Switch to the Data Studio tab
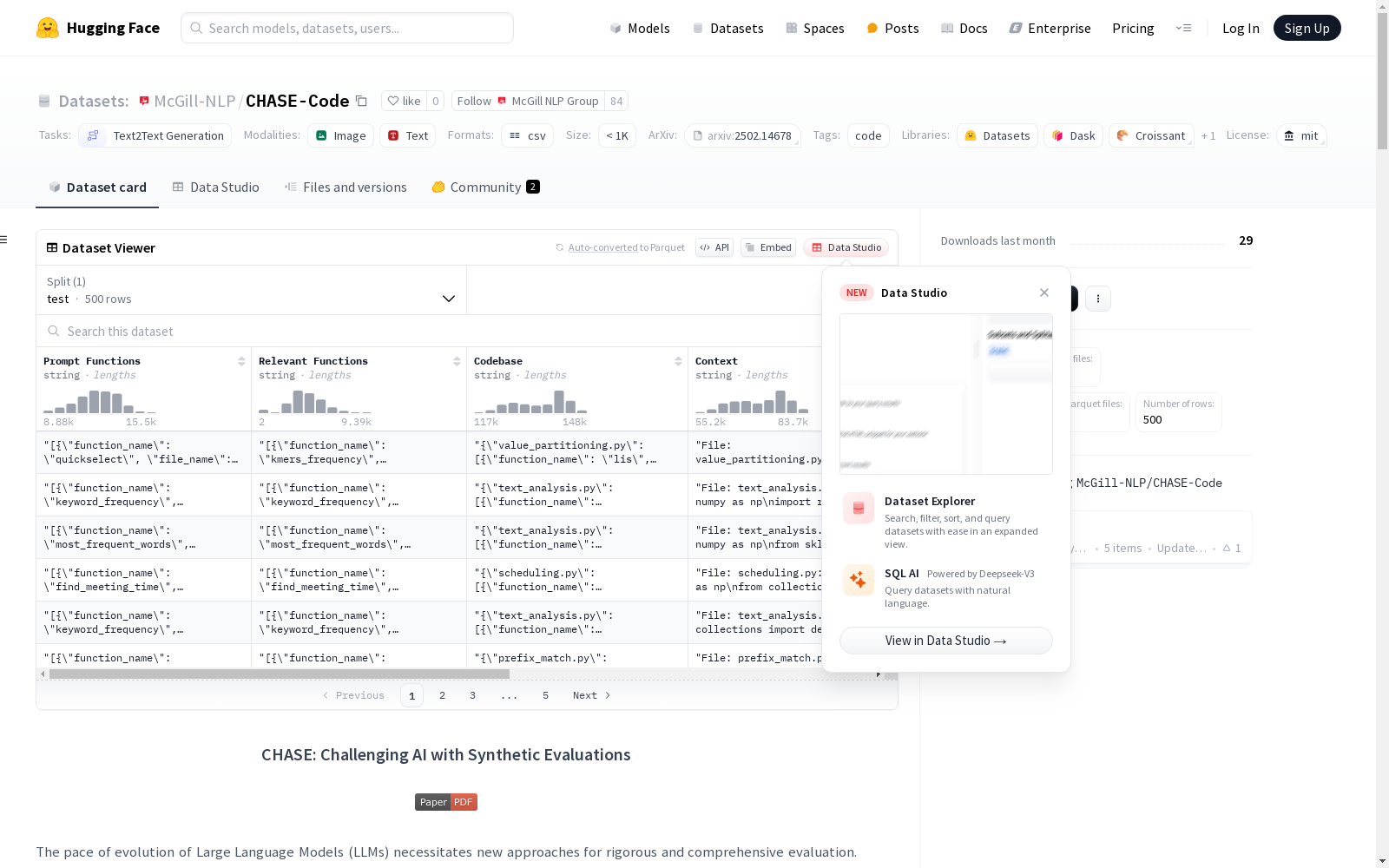The image size is (1389, 868). click(x=216, y=187)
